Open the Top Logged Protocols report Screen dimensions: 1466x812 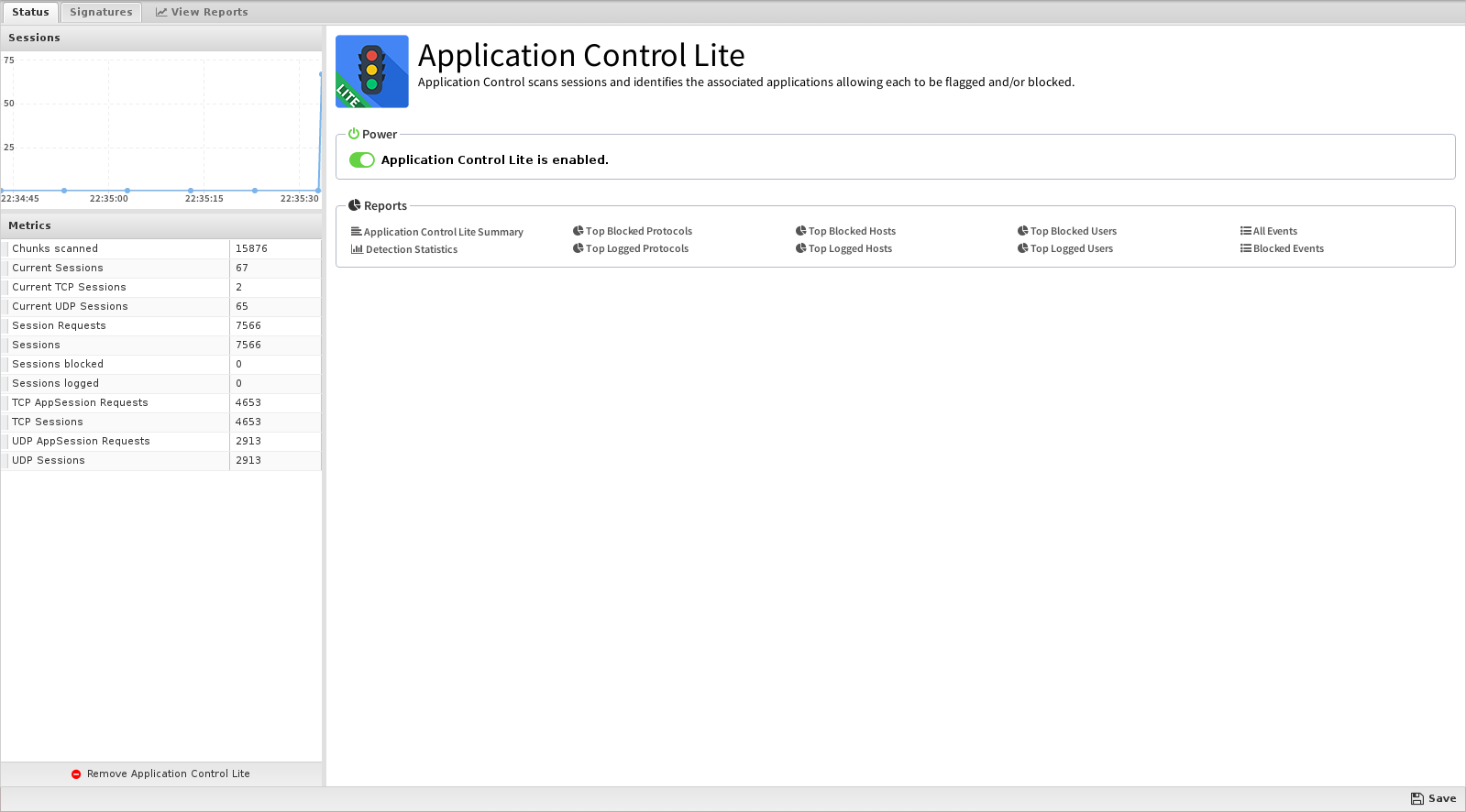[x=631, y=248]
